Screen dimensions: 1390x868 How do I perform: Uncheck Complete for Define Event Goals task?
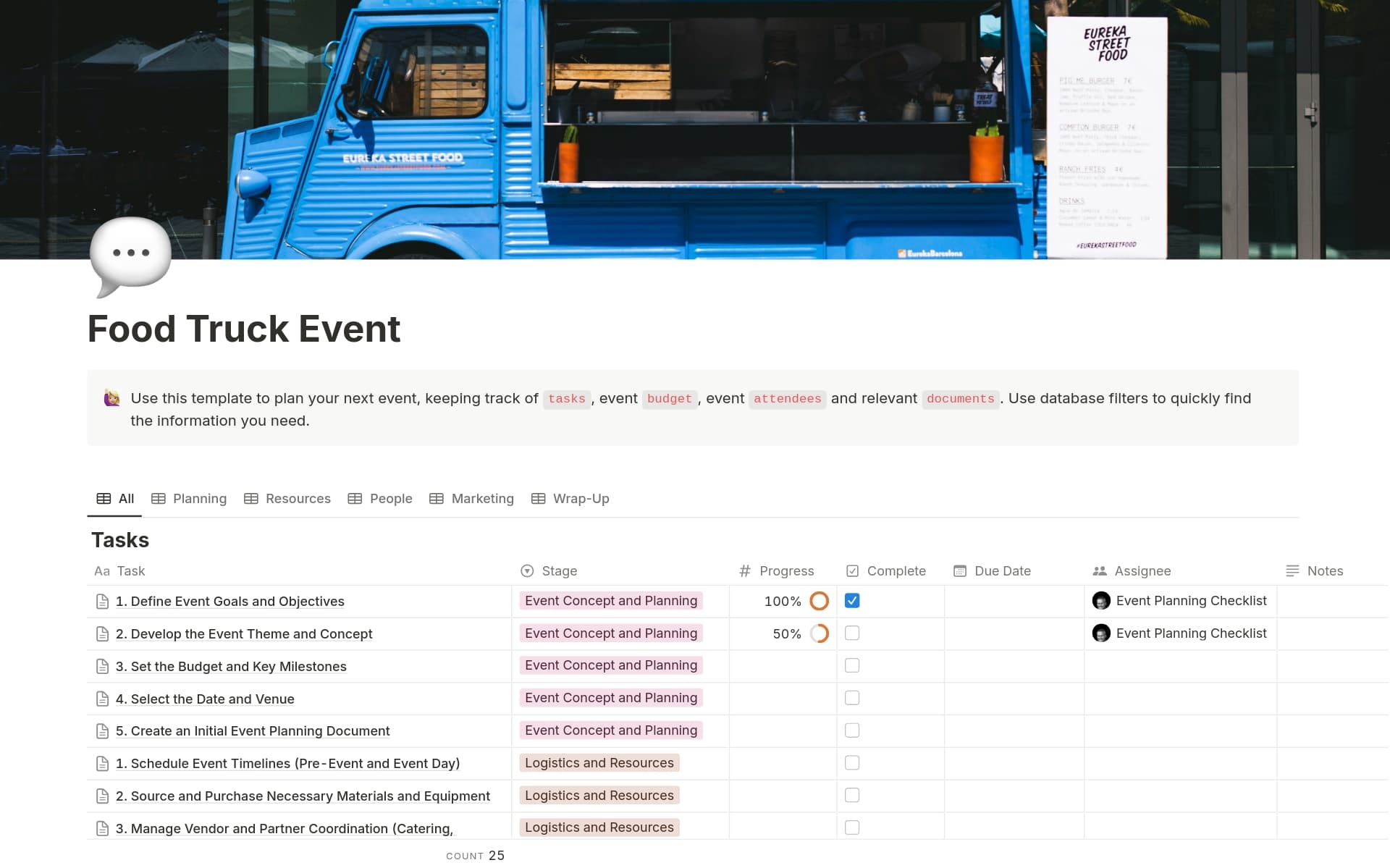click(x=852, y=601)
